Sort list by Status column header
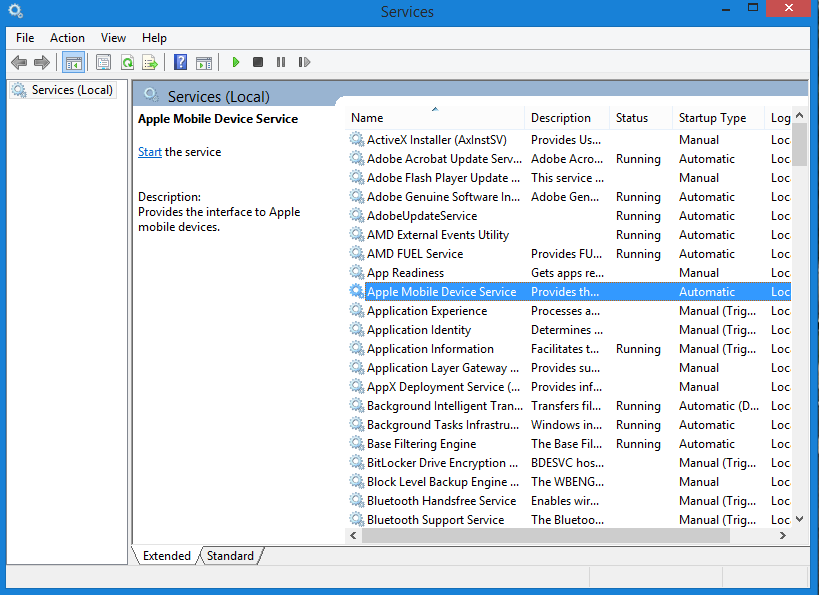This screenshot has height=595, width=819. point(632,118)
